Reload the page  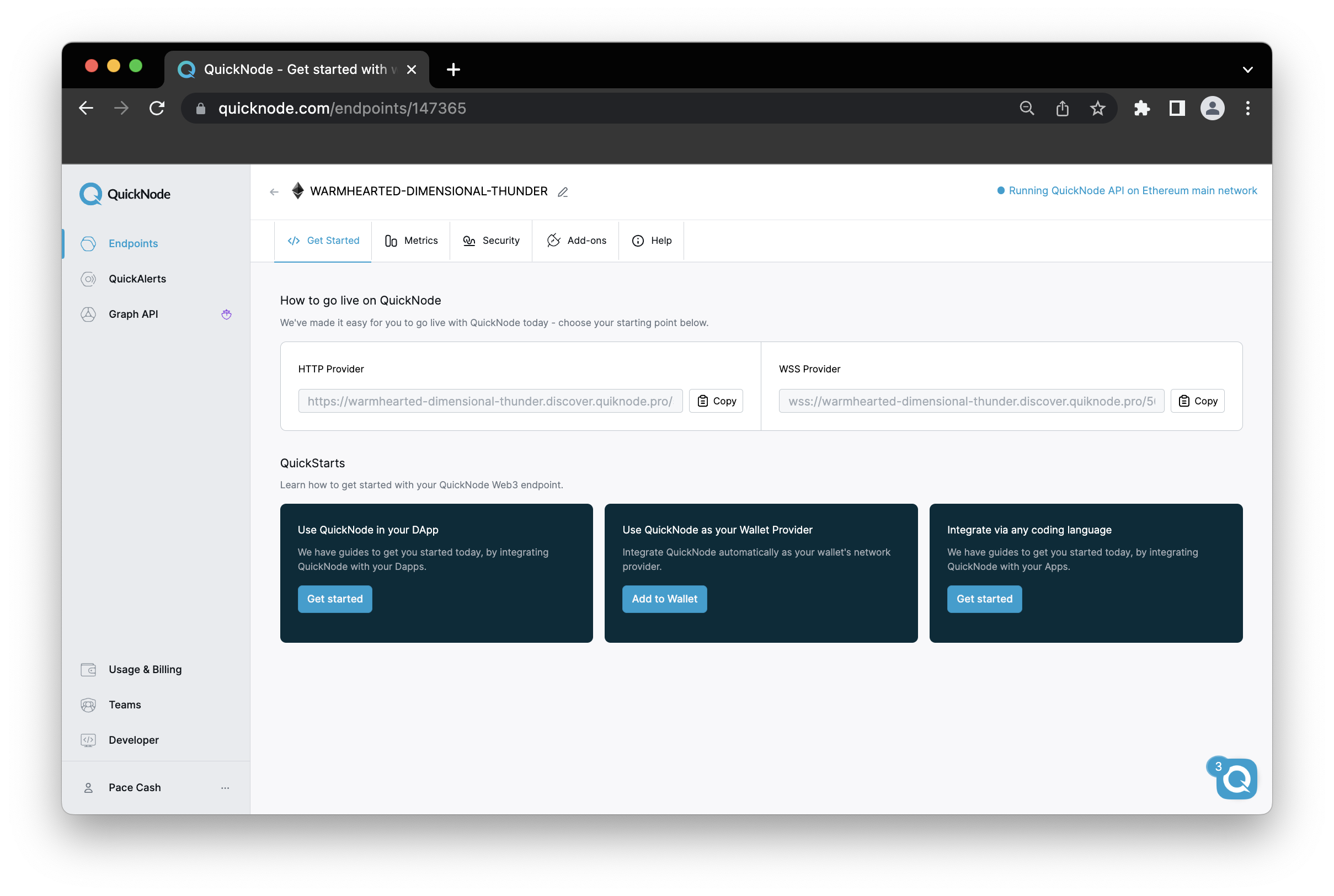click(157, 108)
